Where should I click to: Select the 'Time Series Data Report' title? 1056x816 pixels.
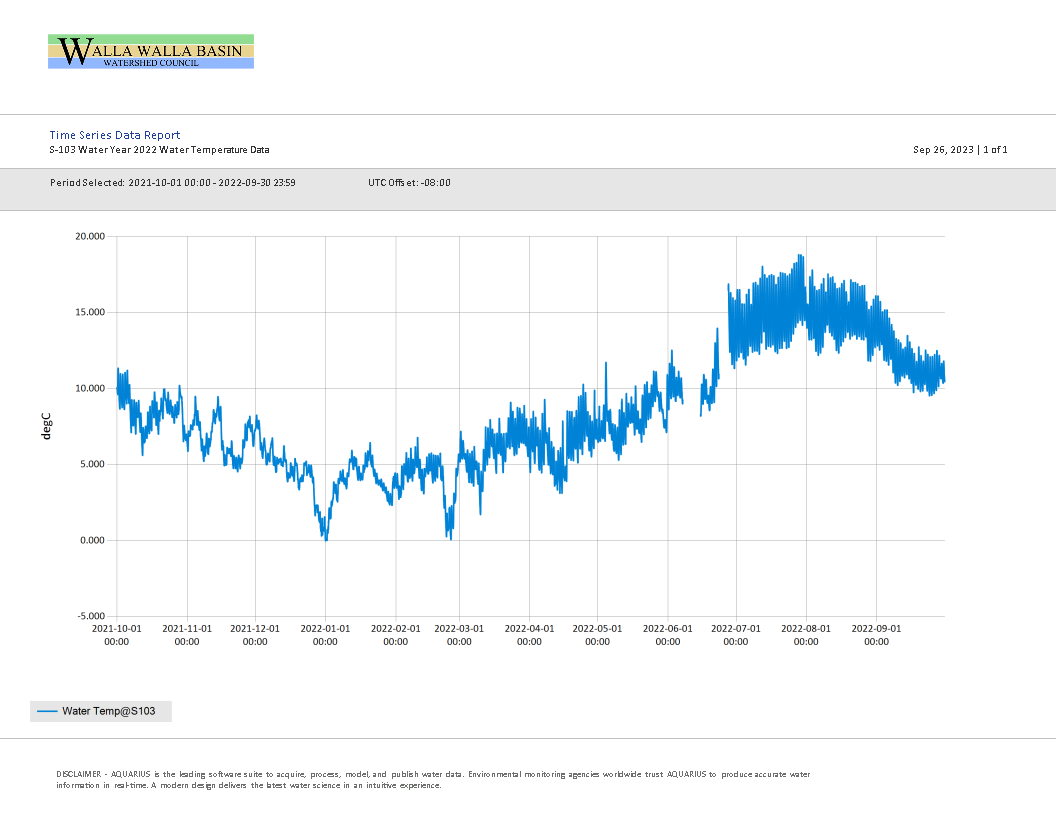[x=114, y=135]
